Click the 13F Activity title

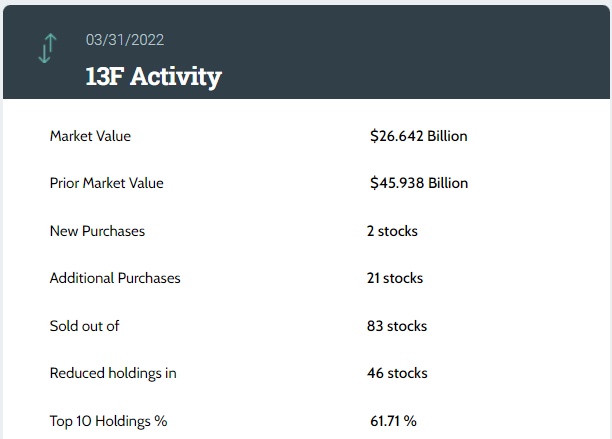[x=154, y=76]
